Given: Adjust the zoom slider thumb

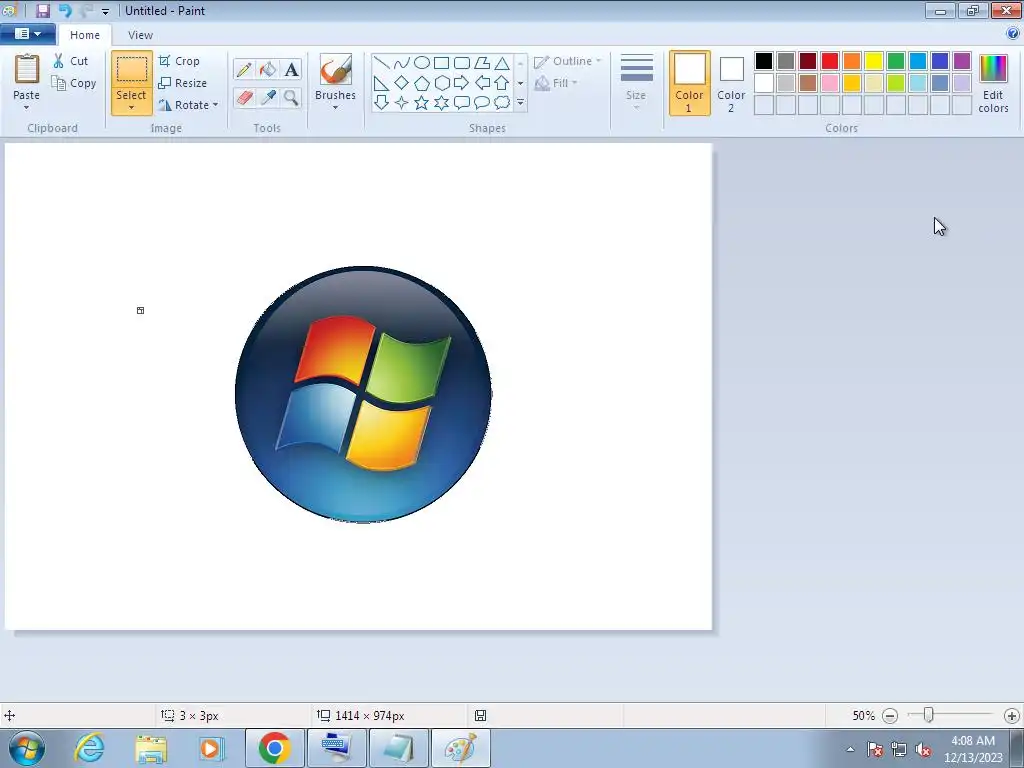Looking at the screenshot, I should [928, 715].
